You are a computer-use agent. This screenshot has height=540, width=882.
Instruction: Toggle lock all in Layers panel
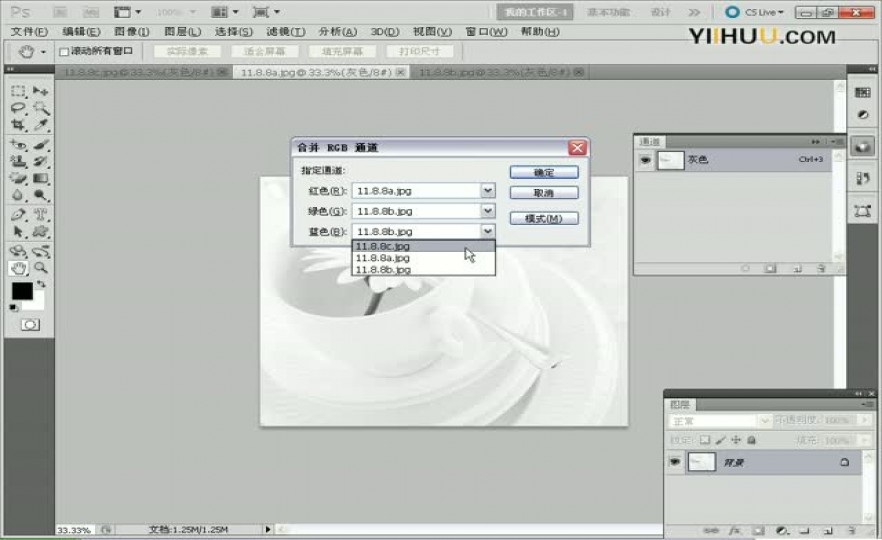pos(752,440)
